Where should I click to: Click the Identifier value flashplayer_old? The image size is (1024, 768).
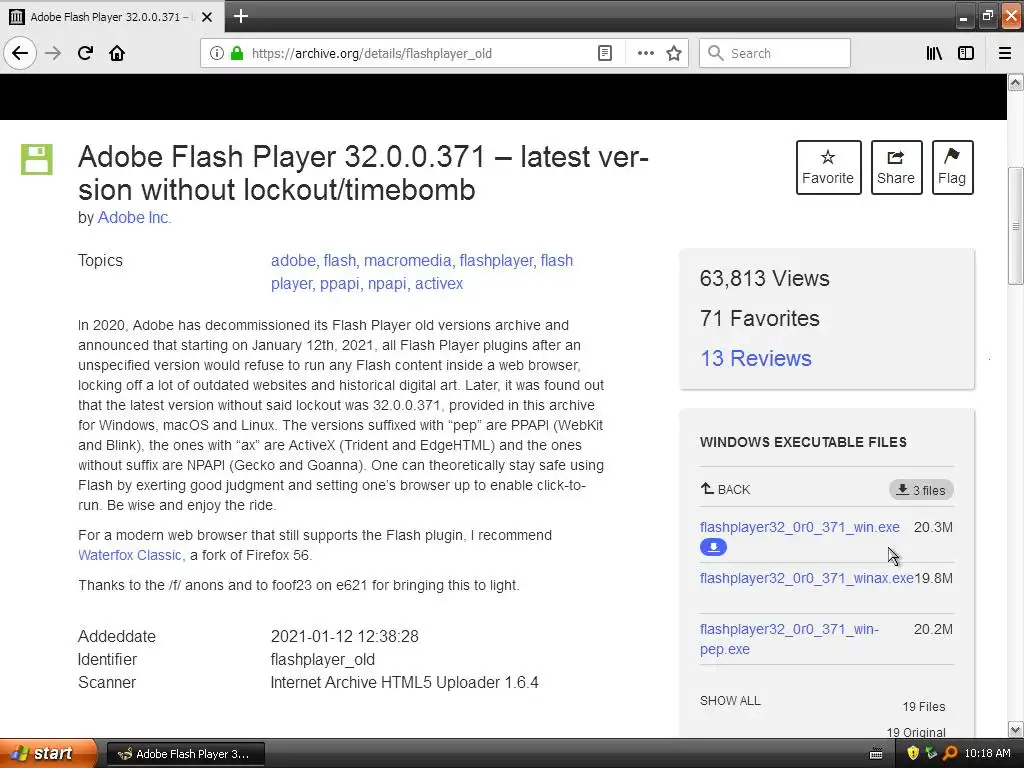point(323,660)
